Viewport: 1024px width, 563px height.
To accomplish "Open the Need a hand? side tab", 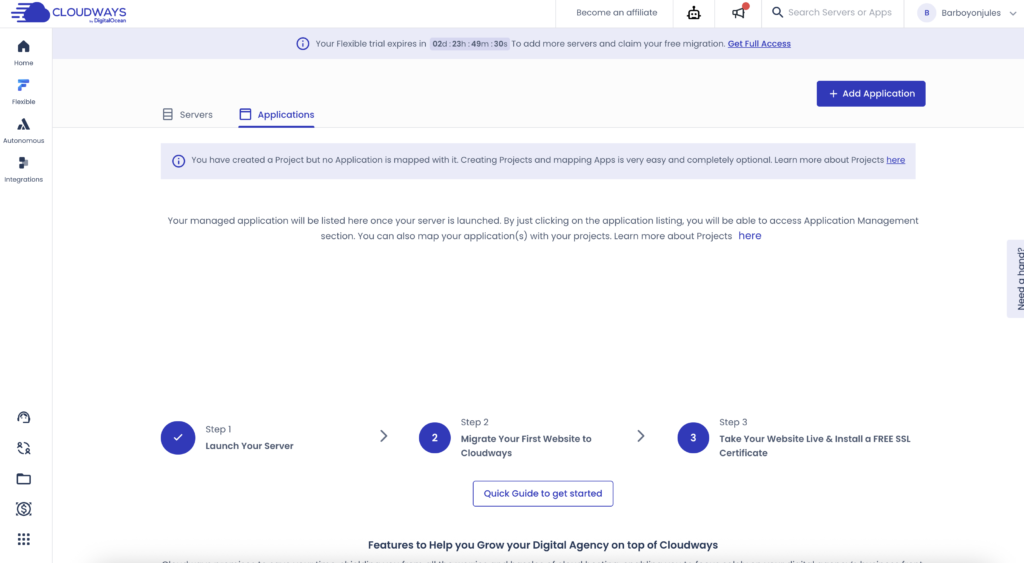I will coord(1016,278).
